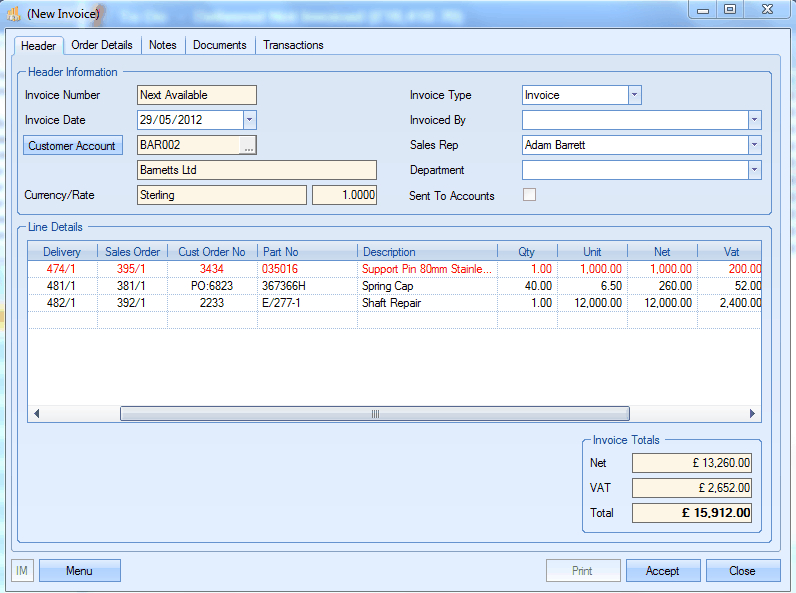Click the IM icon button

click(22, 571)
